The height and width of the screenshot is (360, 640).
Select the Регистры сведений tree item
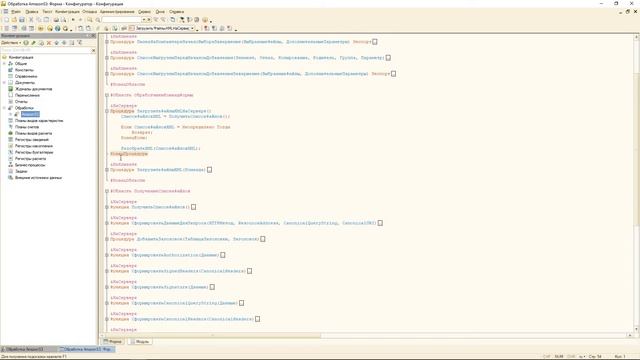(x=31, y=140)
